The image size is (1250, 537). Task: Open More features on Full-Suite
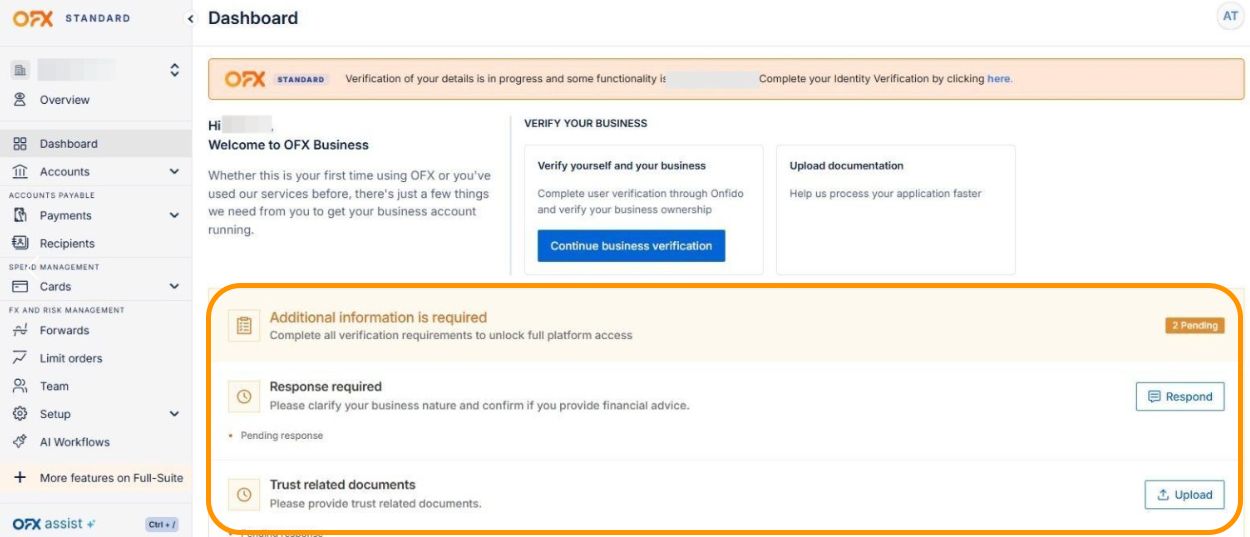96,478
